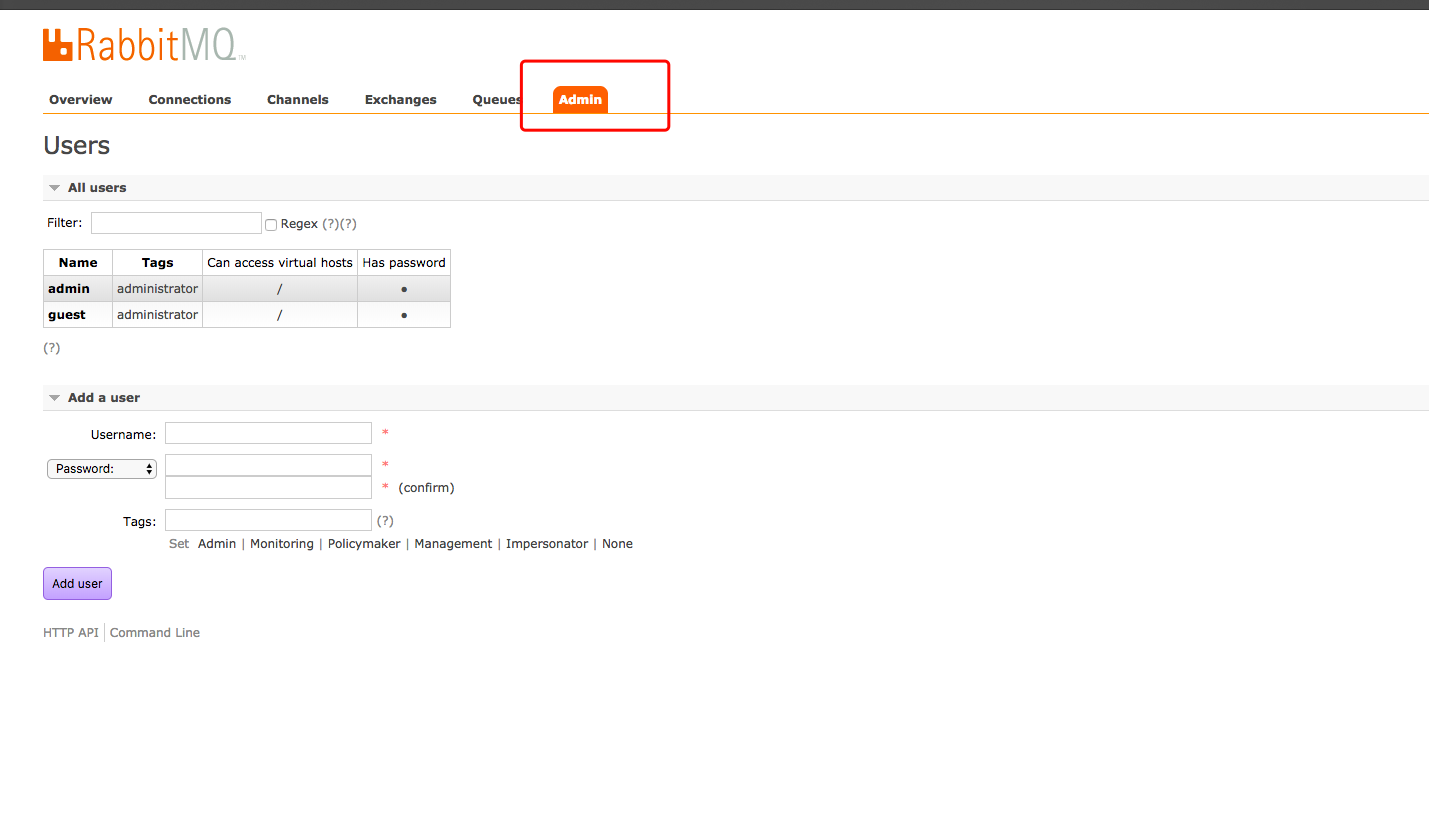The width and height of the screenshot is (1429, 815).
Task: Open the guest user details
Action: (x=67, y=315)
